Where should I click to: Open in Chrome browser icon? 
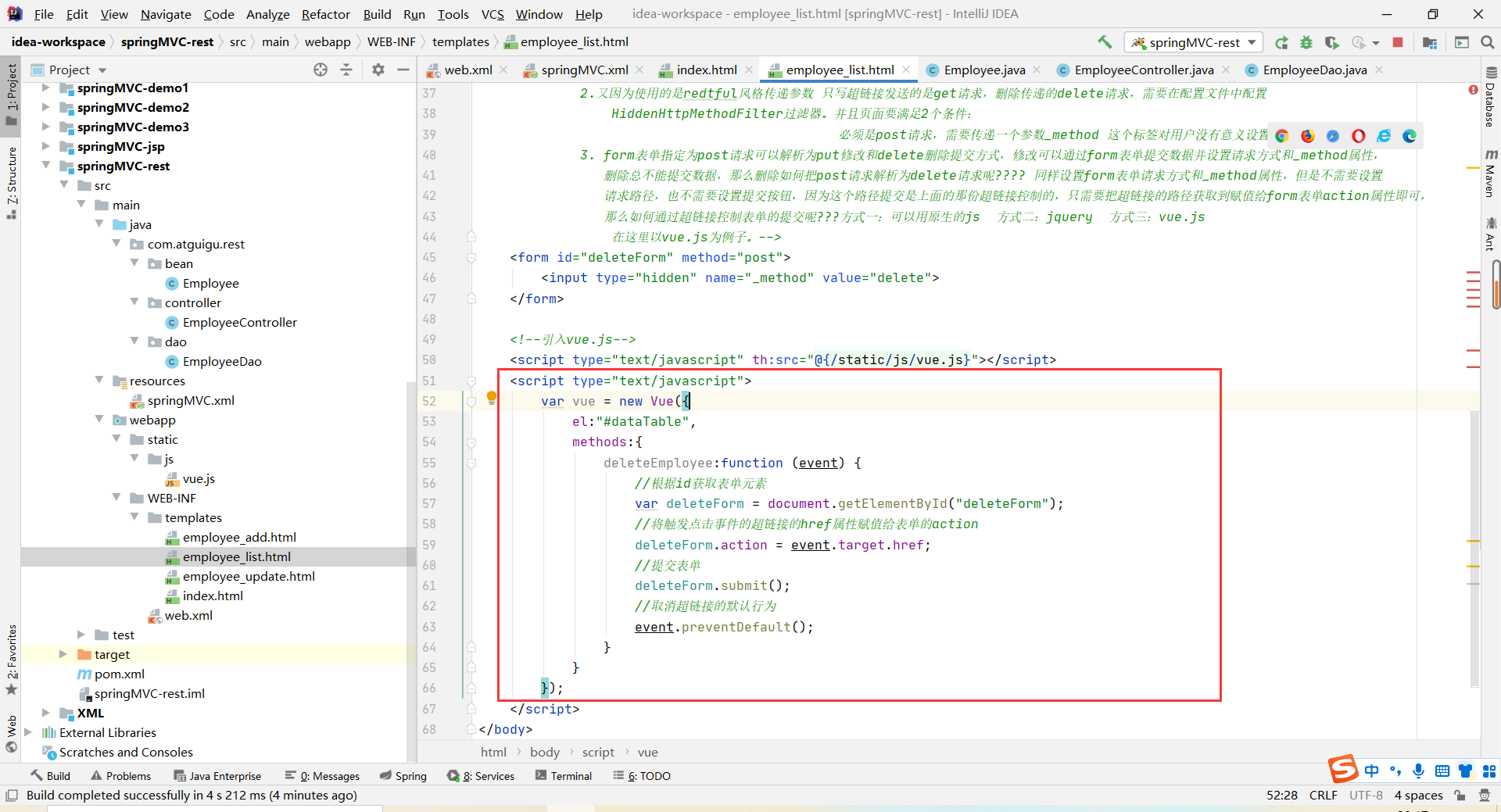[1282, 136]
